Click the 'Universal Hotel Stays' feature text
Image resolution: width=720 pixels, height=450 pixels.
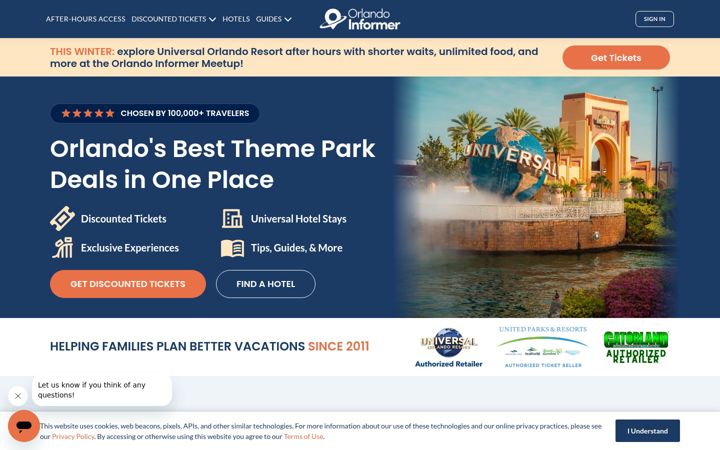(298, 219)
